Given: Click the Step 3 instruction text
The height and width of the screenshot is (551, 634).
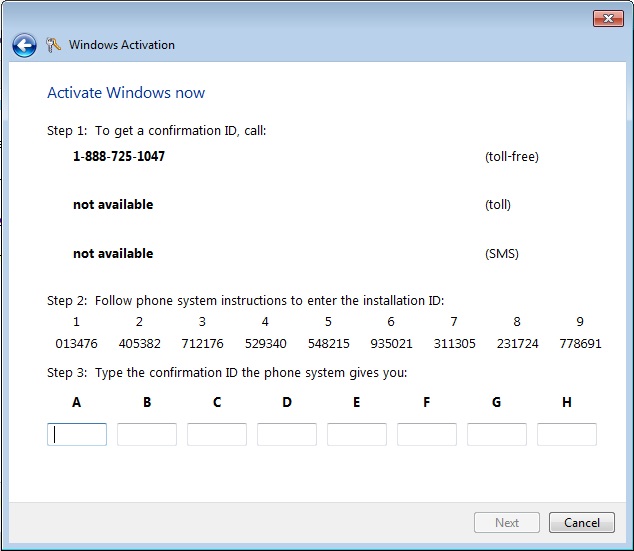Looking at the screenshot, I should (x=227, y=373).
